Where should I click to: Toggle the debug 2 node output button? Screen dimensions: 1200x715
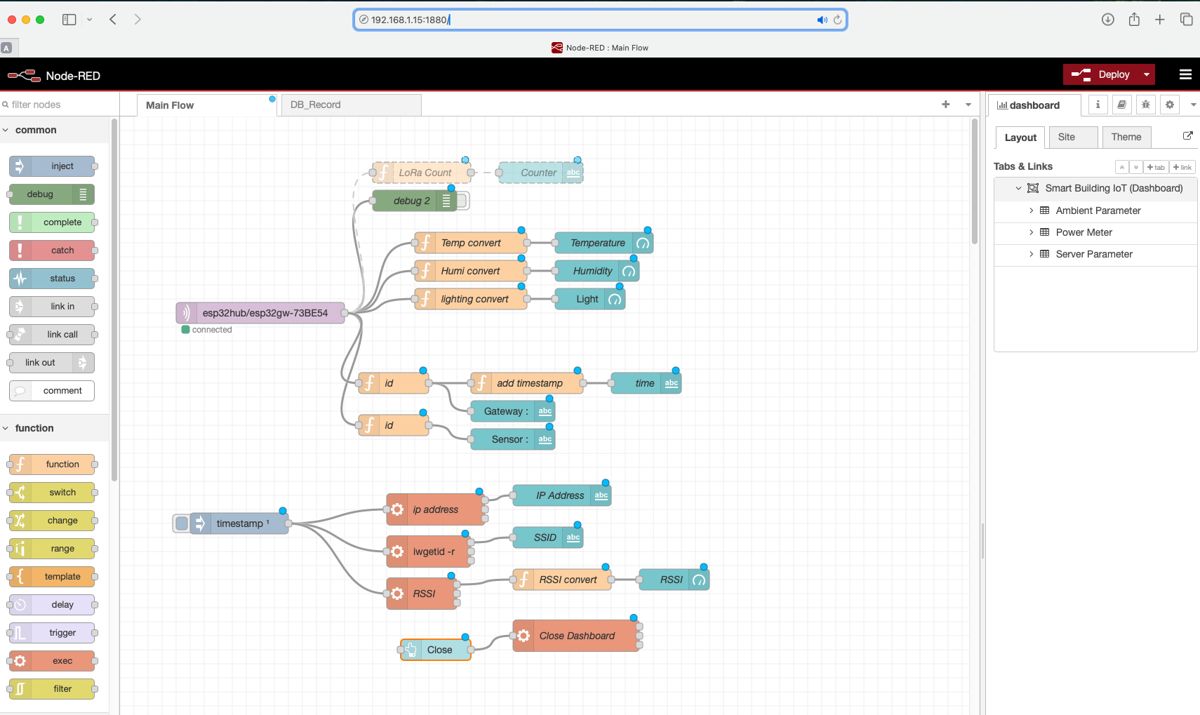tap(462, 201)
